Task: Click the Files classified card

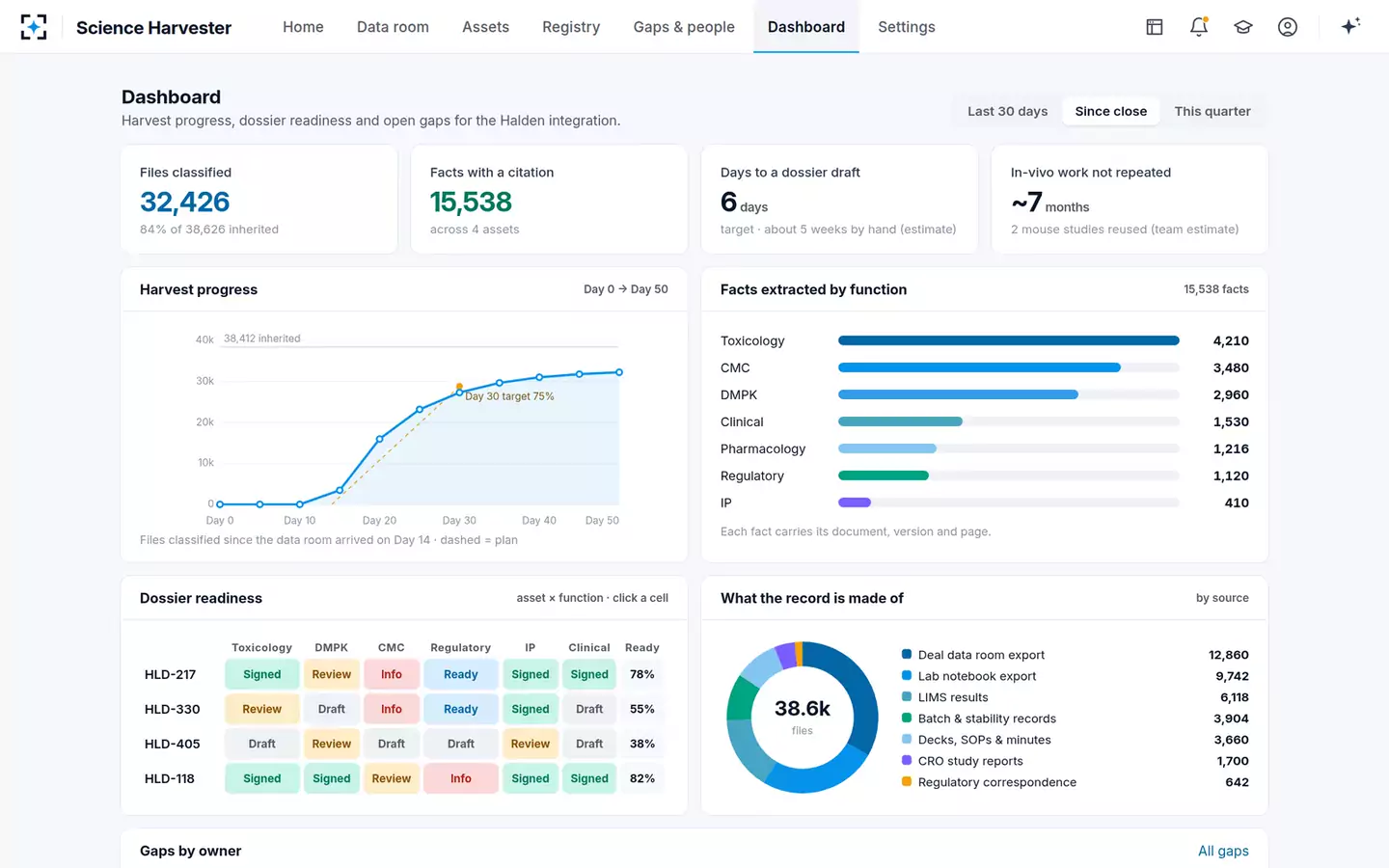Action: click(x=259, y=200)
